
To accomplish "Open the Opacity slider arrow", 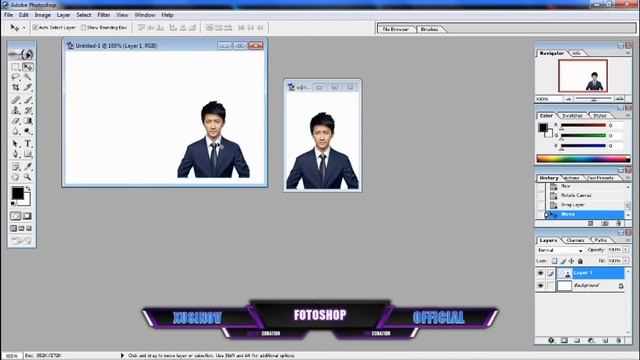I will point(626,249).
